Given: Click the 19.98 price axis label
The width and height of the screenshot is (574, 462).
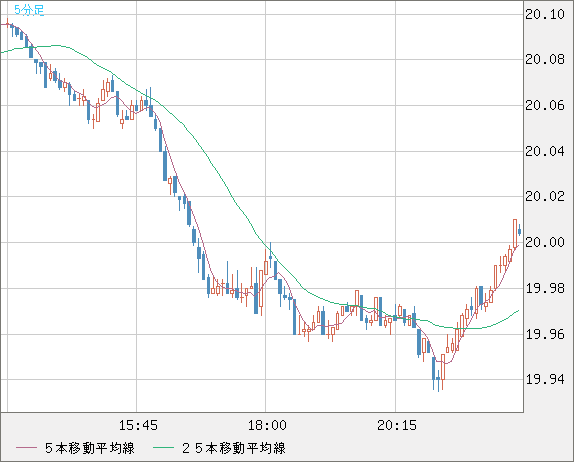Looking at the screenshot, I should tap(545, 288).
